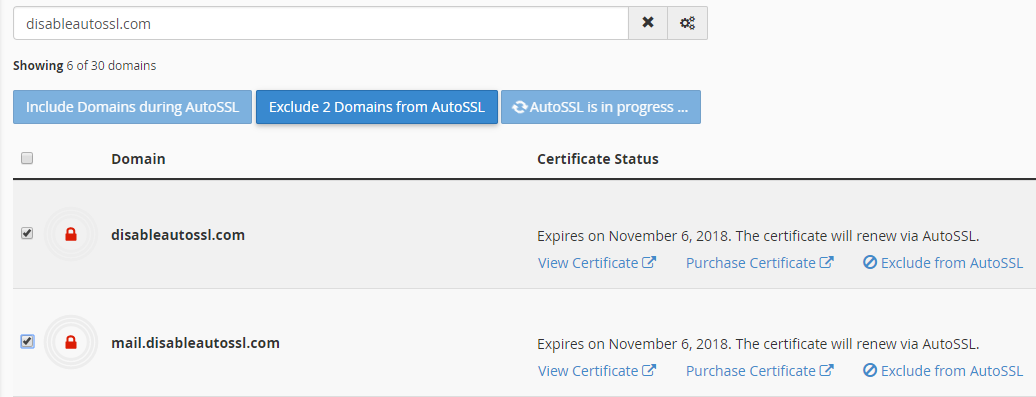Uncheck the mail.disableautossl.com checkbox
This screenshot has width=1036, height=397.
point(27,342)
